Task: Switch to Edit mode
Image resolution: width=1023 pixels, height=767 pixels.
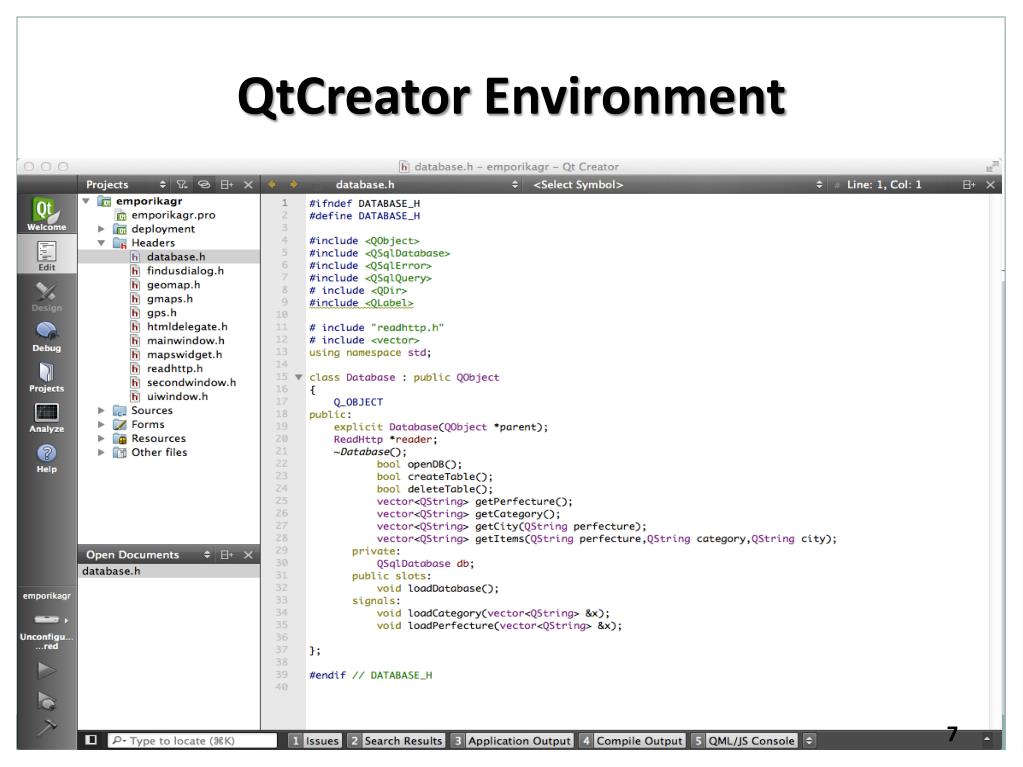Action: (x=46, y=254)
